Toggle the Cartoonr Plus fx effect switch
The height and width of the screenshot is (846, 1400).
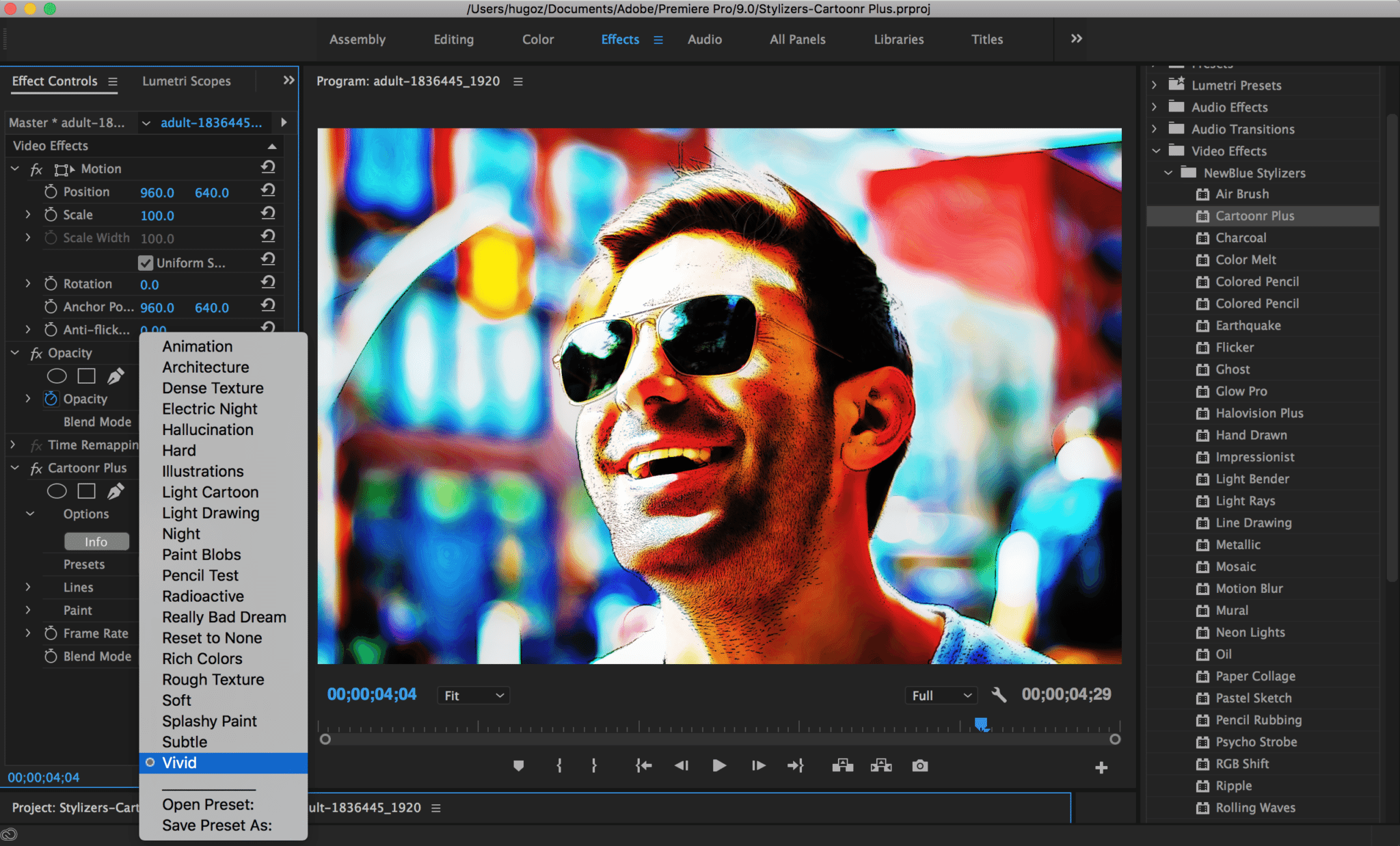click(x=36, y=468)
